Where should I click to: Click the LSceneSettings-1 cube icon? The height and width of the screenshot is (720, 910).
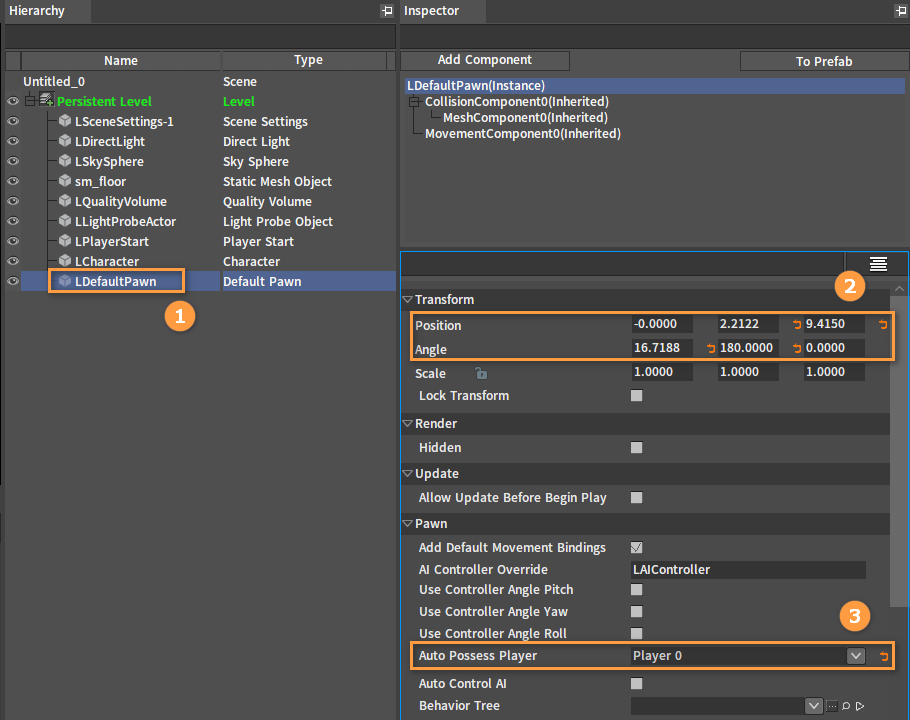coord(65,121)
